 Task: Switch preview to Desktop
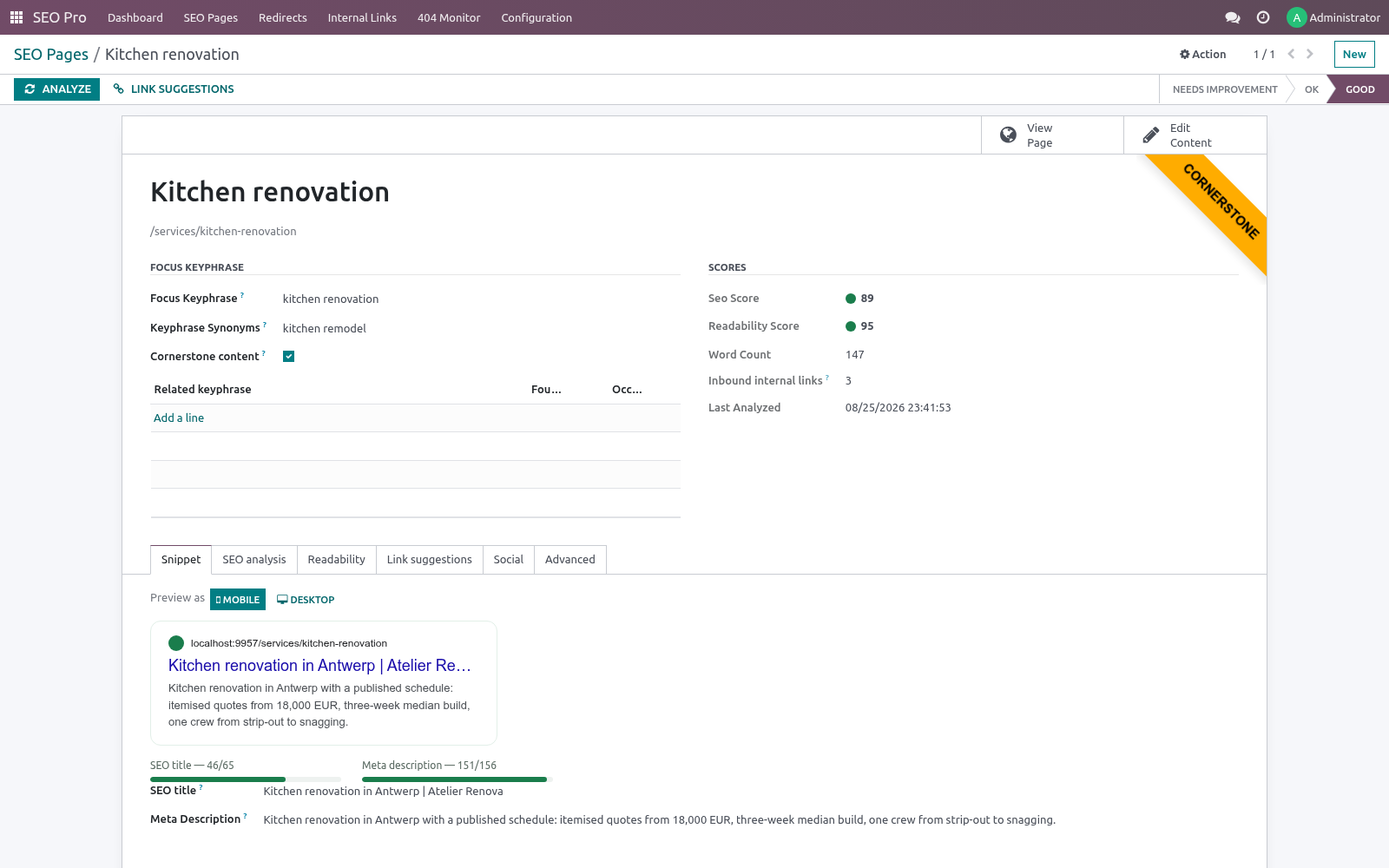306,600
